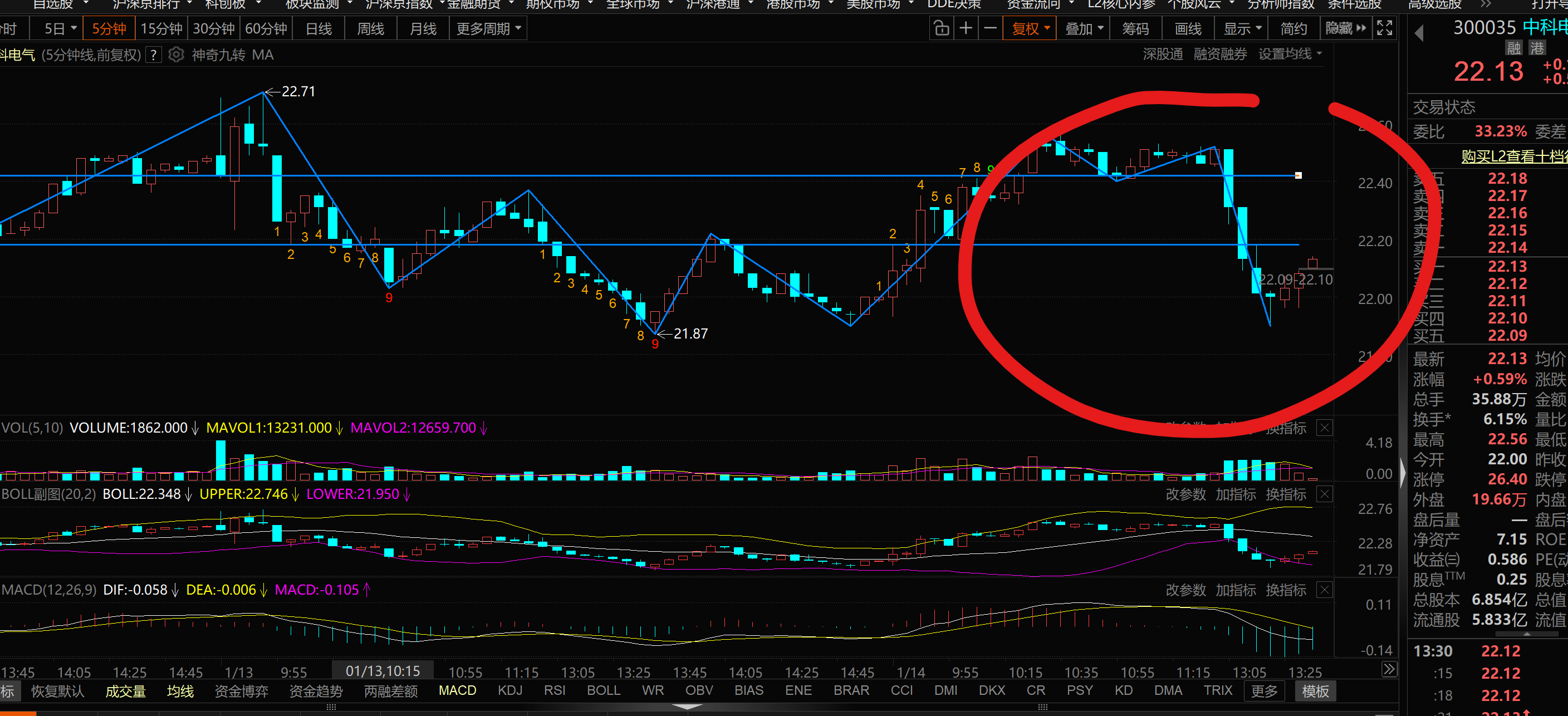Screen dimensions: 1568x716
Task: Select the KDJ indicator tab
Action: [x=510, y=690]
